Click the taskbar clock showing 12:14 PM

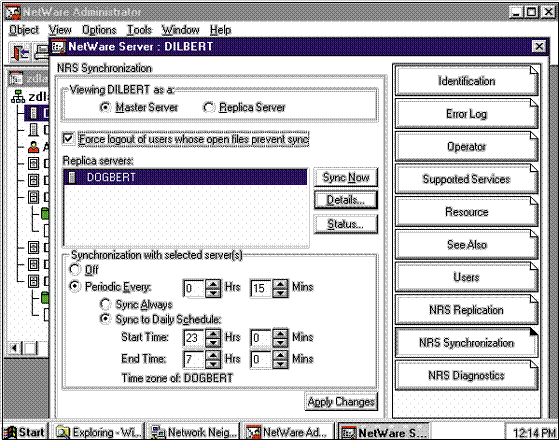[x=534, y=433]
